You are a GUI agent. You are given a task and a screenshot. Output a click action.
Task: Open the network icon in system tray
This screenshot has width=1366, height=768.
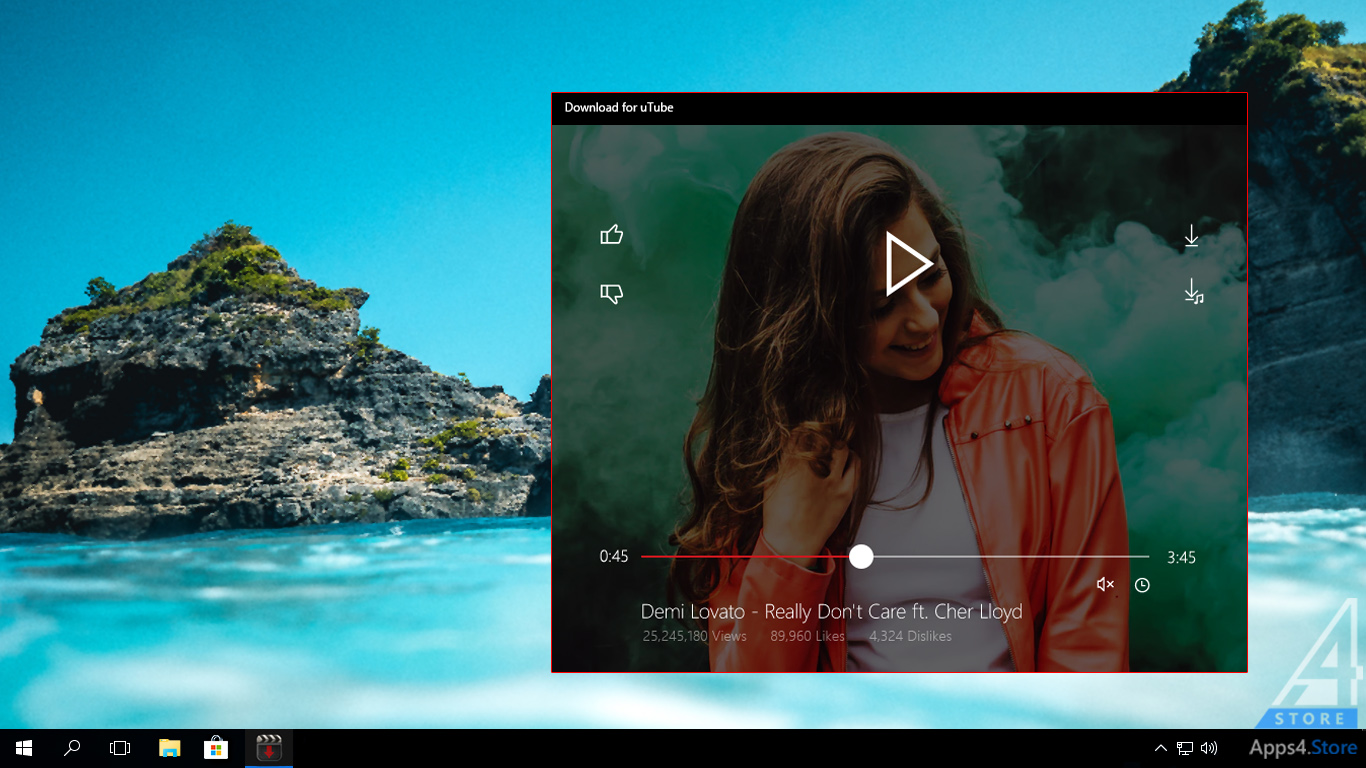point(1185,748)
